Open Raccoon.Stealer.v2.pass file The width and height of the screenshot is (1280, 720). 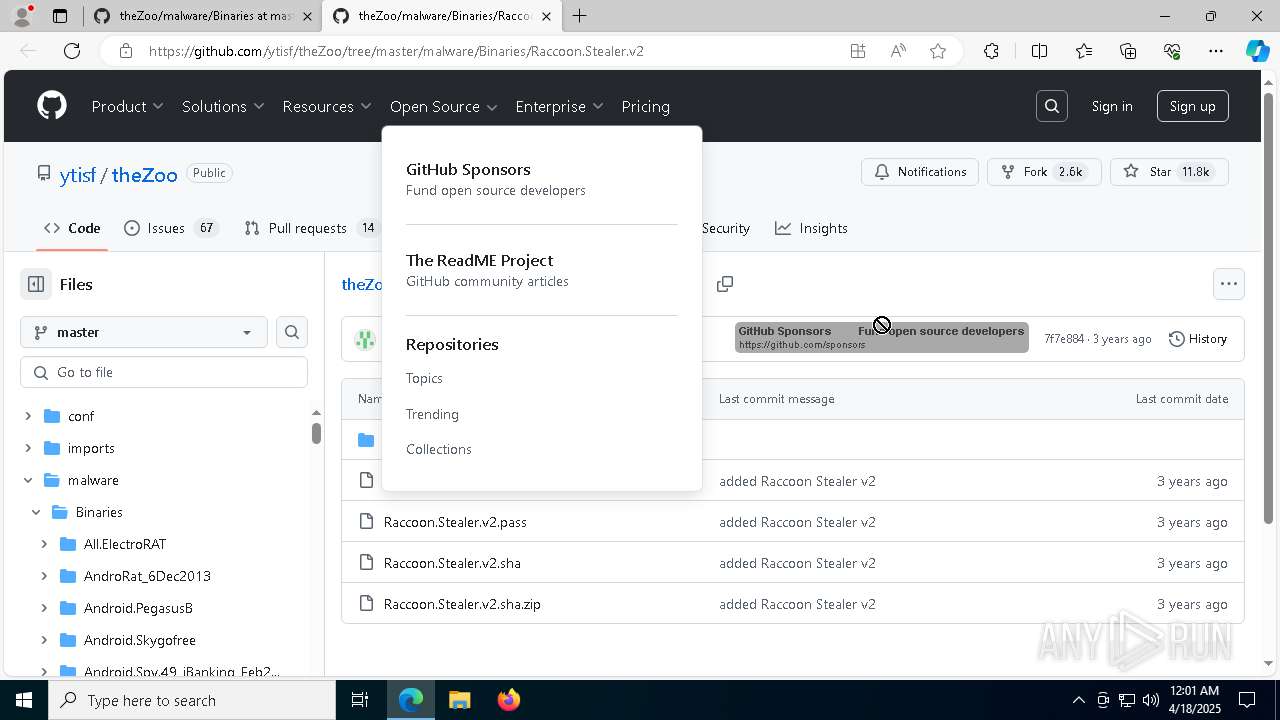pyautogui.click(x=455, y=522)
